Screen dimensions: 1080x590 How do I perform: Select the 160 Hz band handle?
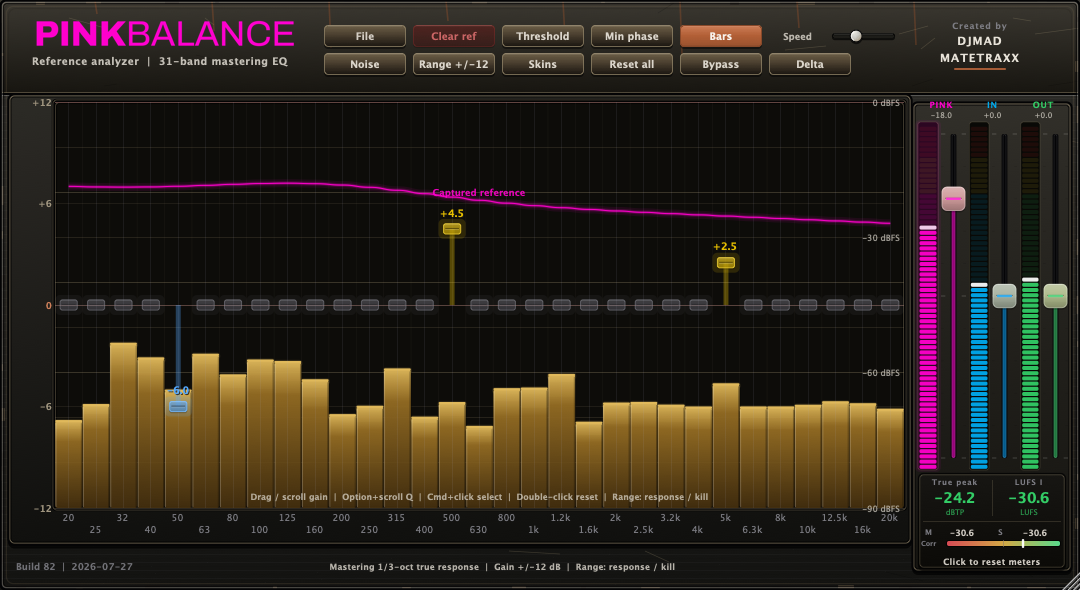click(x=315, y=305)
